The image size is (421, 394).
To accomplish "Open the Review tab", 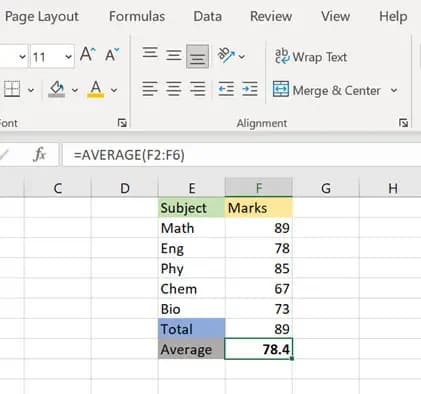I will [x=271, y=16].
